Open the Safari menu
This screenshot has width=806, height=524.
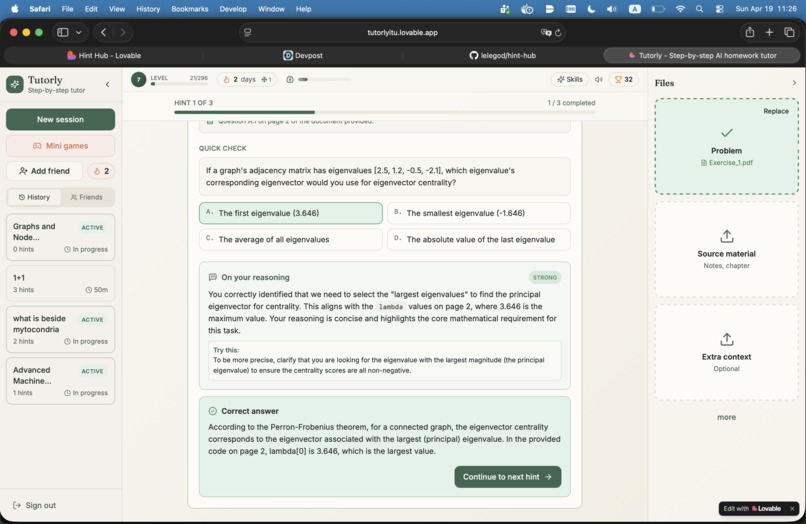pyautogui.click(x=40, y=9)
